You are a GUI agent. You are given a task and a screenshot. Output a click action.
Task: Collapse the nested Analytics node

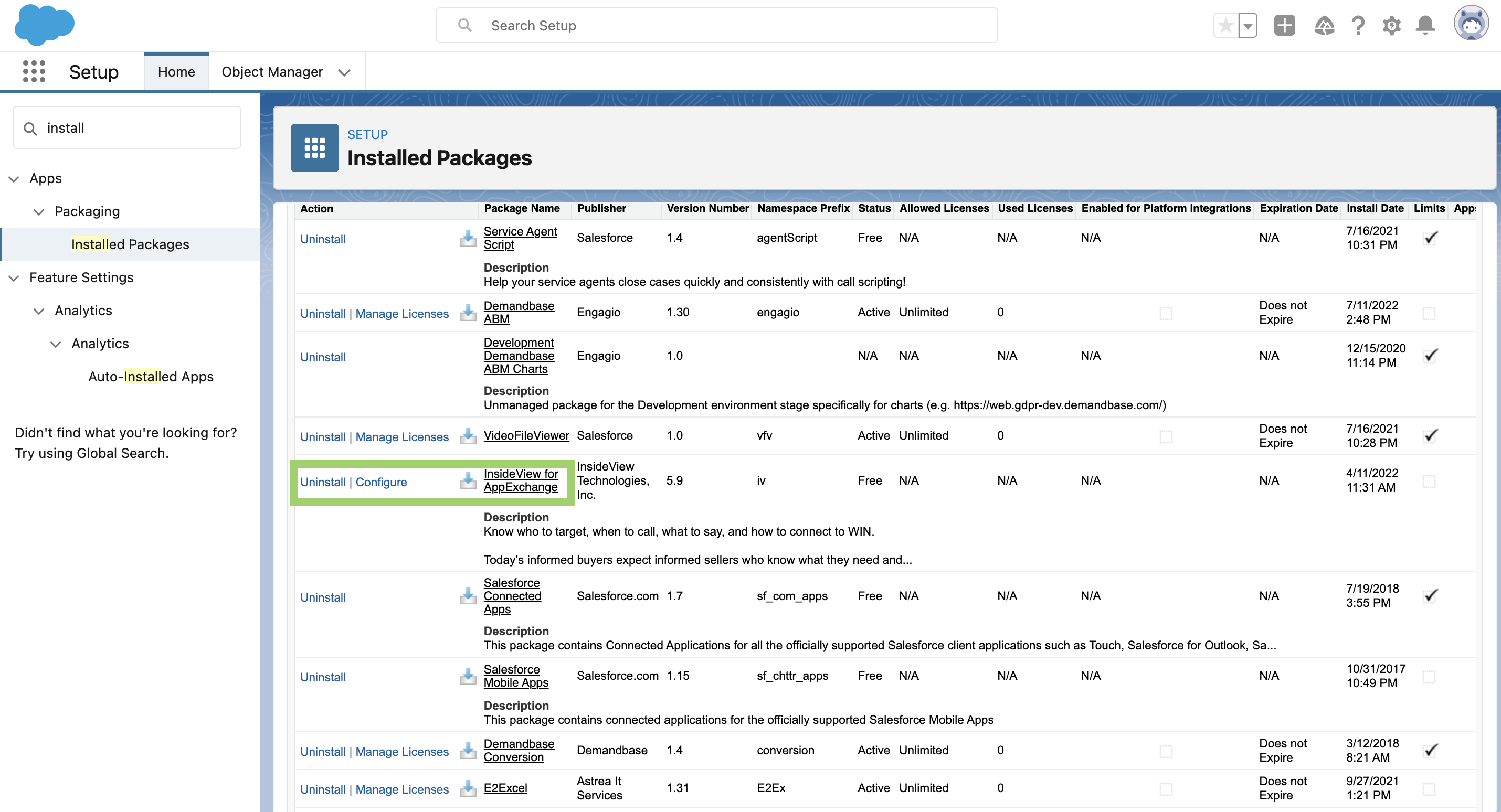coord(55,344)
